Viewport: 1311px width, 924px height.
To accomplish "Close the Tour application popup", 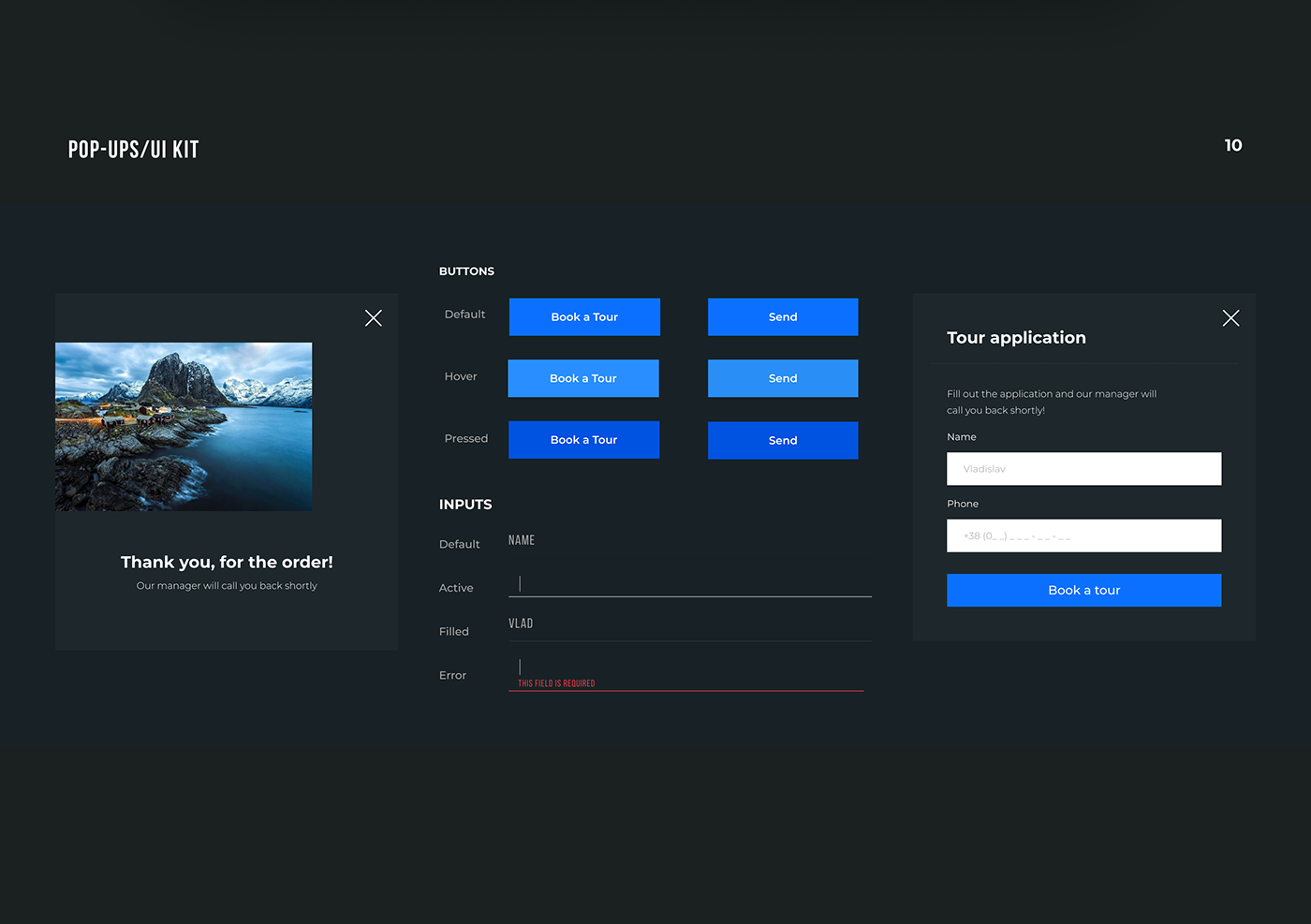I will 1230,318.
